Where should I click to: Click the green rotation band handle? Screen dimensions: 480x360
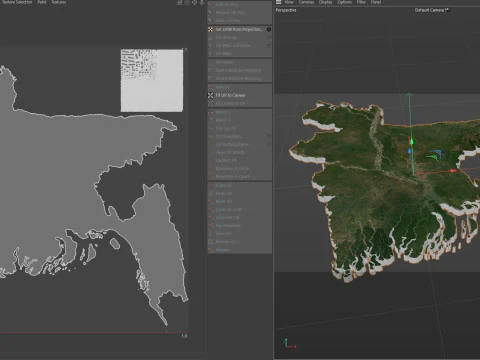(x=433, y=156)
